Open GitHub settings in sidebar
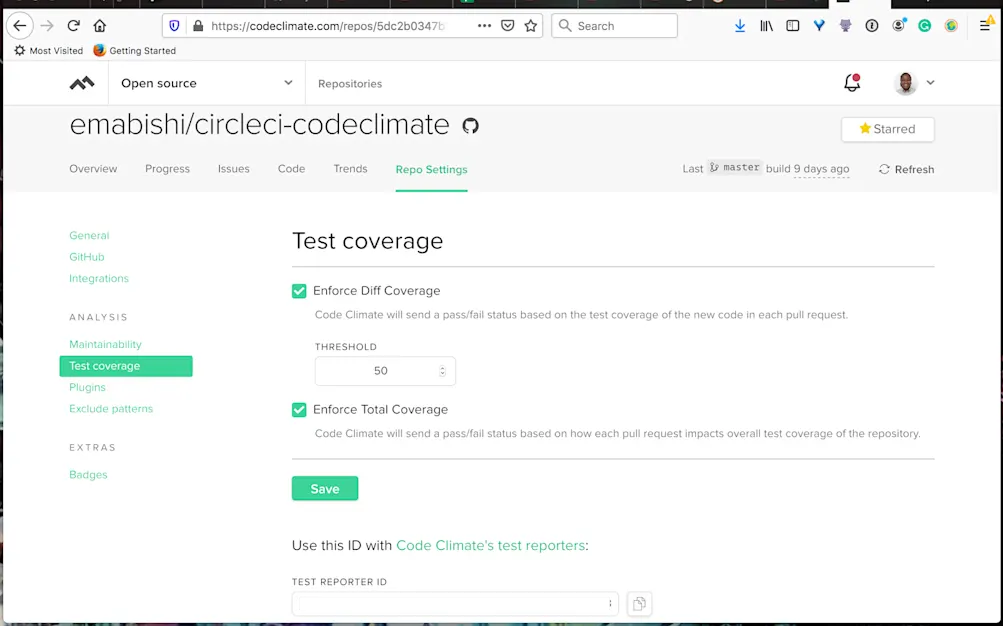The height and width of the screenshot is (626, 1003). click(86, 257)
